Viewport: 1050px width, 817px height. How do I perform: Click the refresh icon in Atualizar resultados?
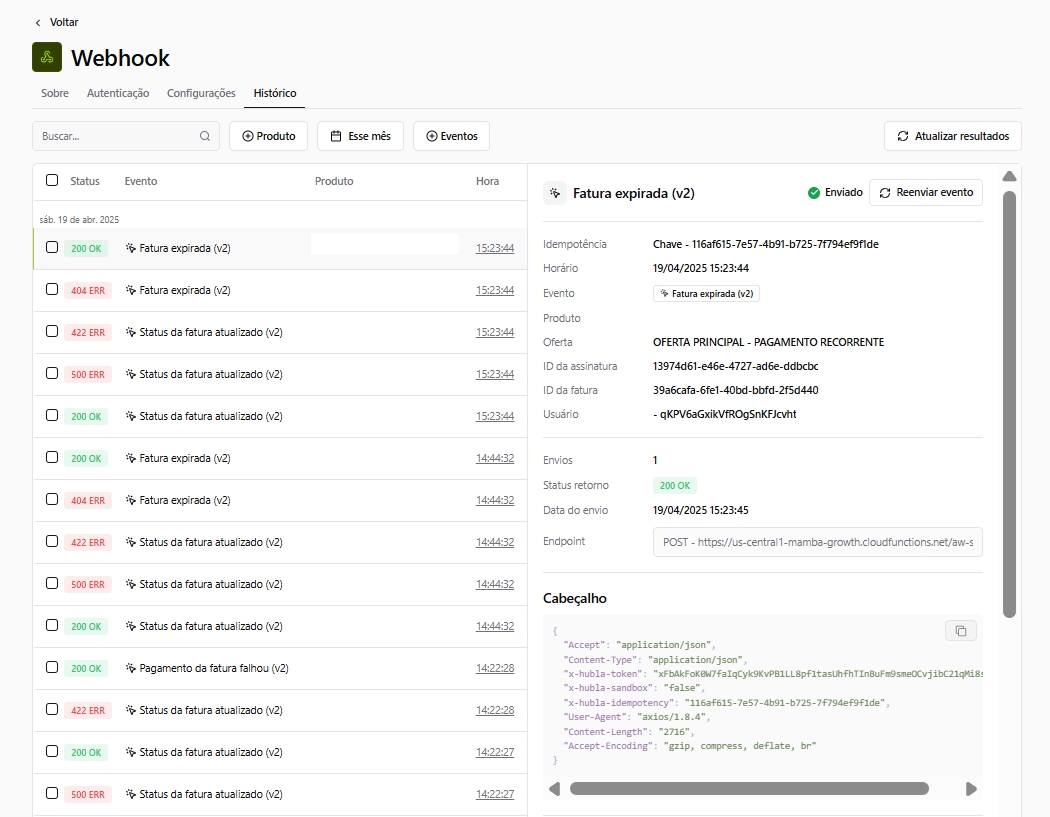(x=903, y=136)
